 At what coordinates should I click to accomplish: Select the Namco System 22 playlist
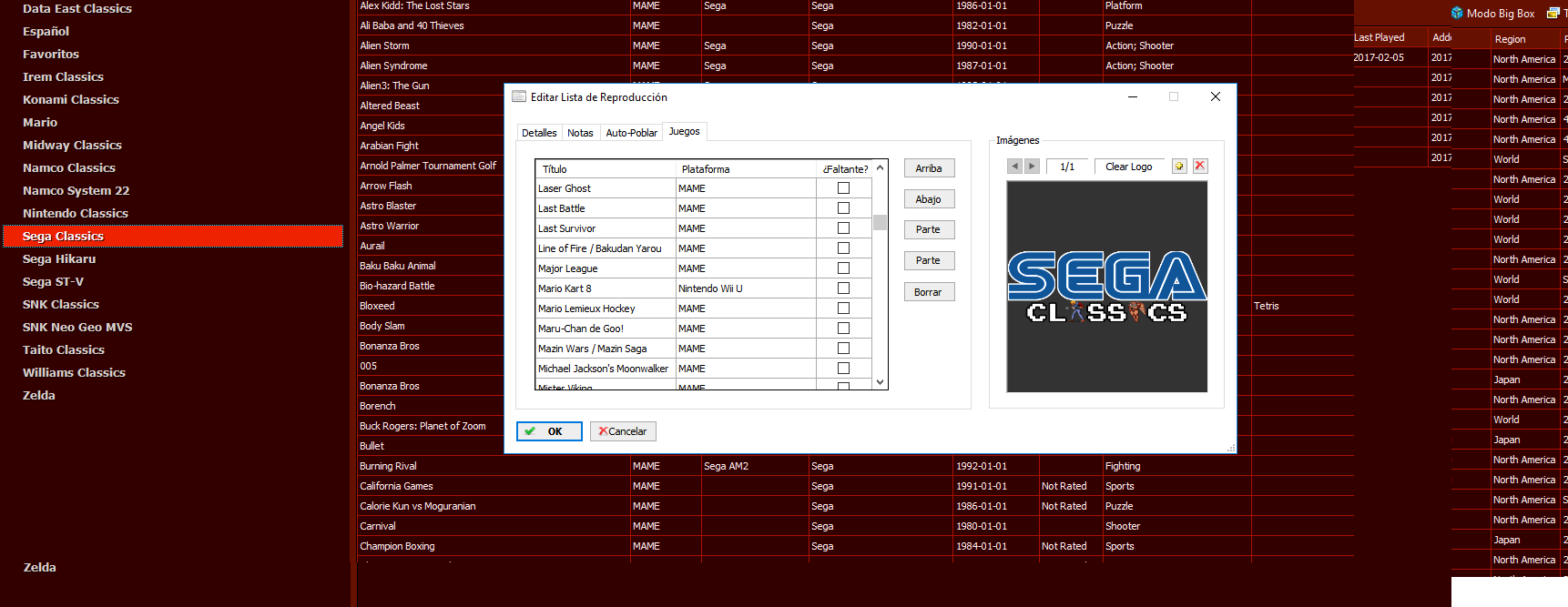(x=76, y=191)
